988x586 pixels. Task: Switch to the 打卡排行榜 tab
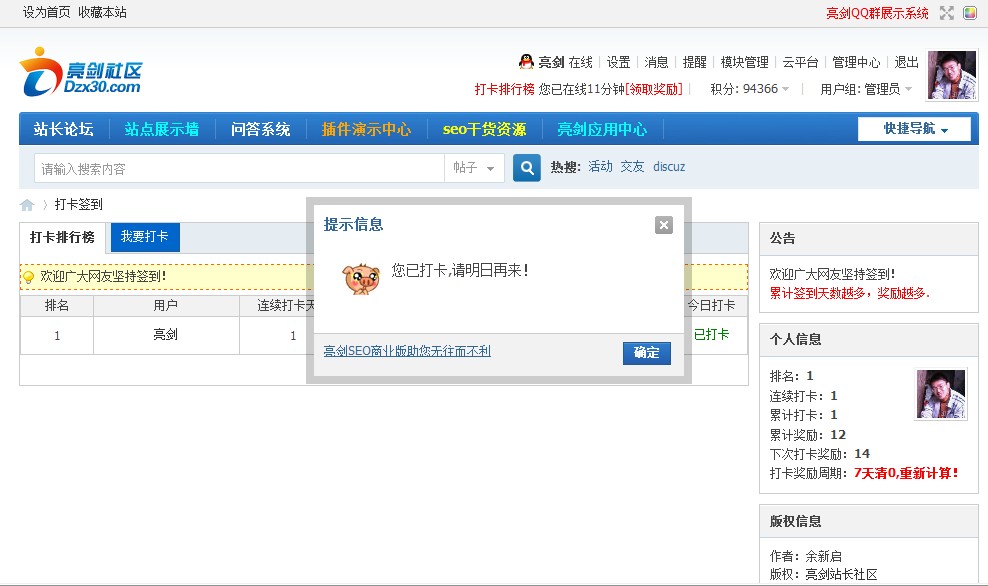[x=62, y=238]
